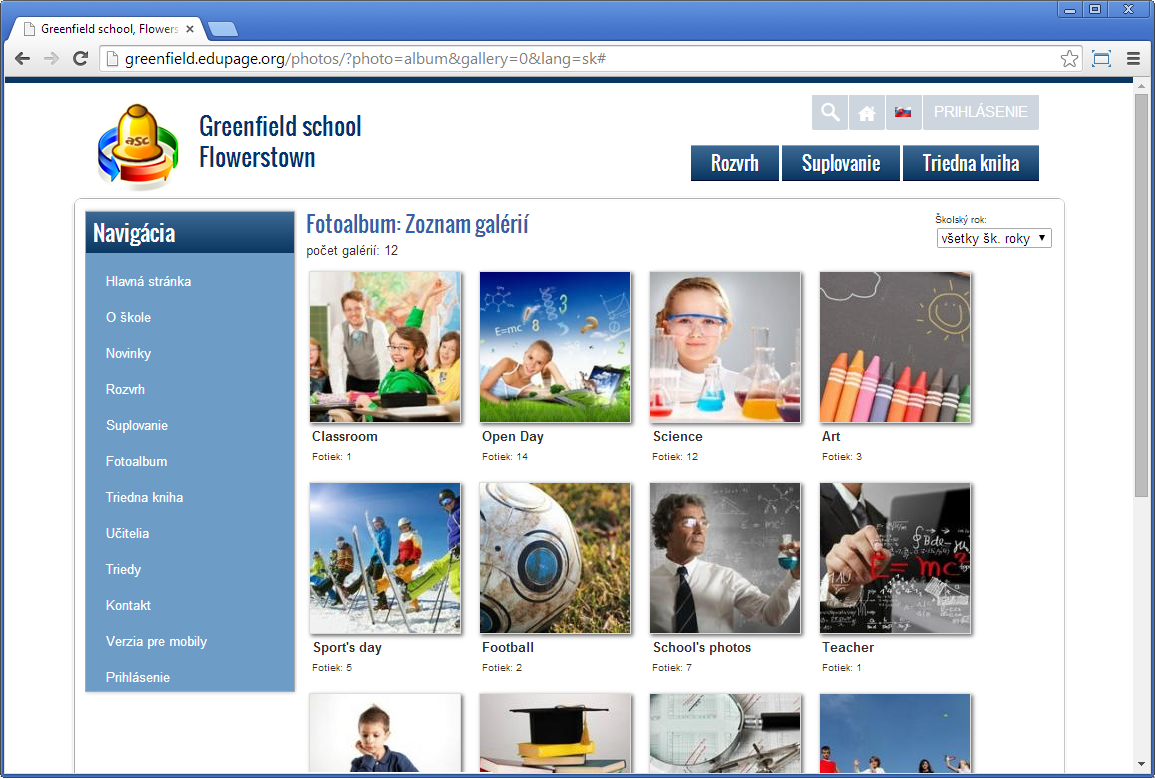The width and height of the screenshot is (1155, 779).
Task: Click the Open Day gallery title
Action: click(x=513, y=437)
